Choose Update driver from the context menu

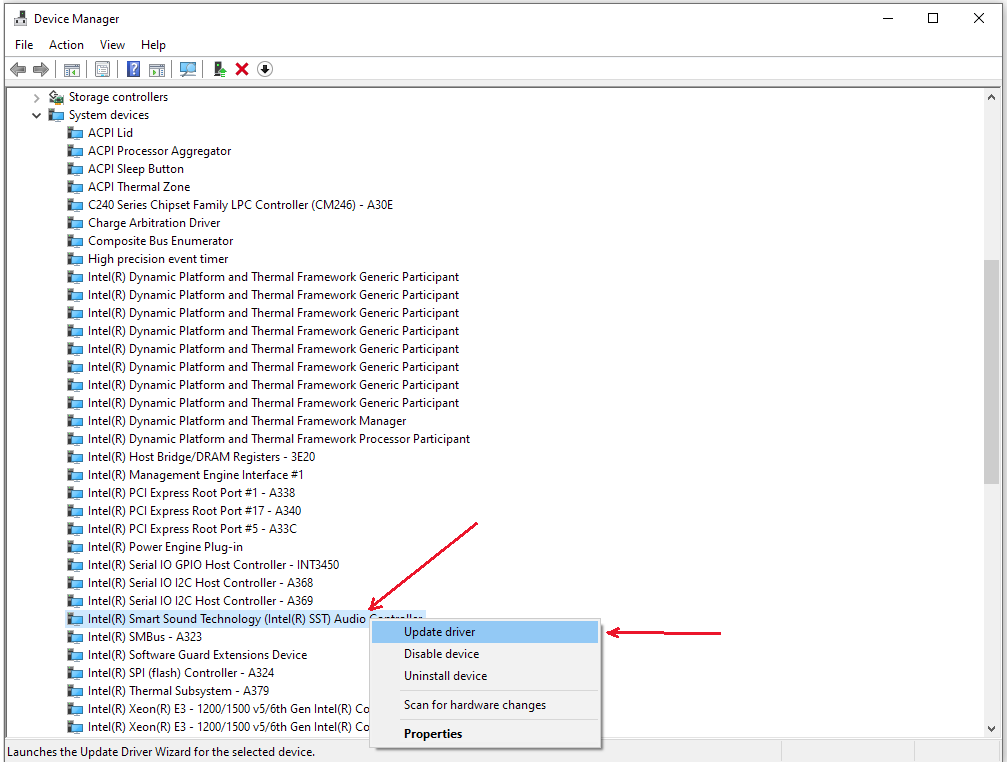485,632
